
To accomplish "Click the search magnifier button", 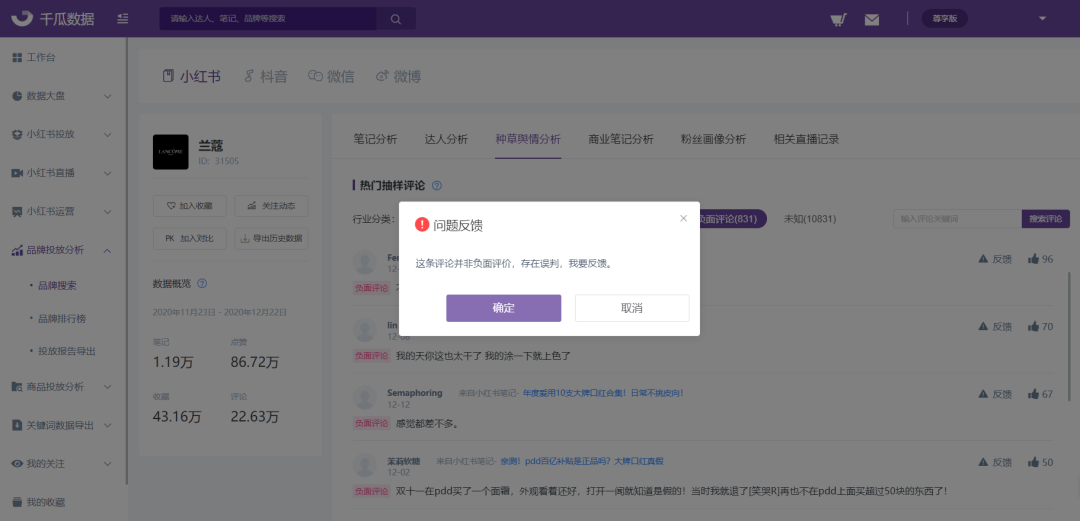I will point(396,19).
